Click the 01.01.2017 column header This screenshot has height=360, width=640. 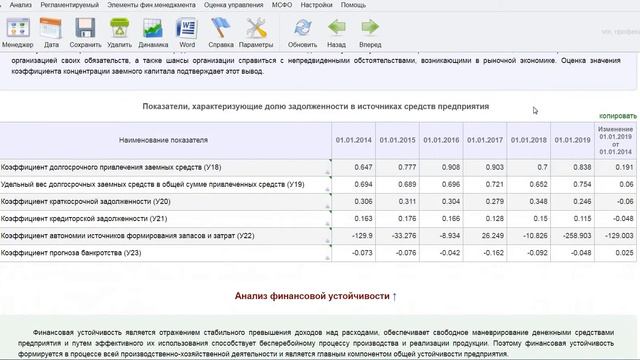[485, 140]
